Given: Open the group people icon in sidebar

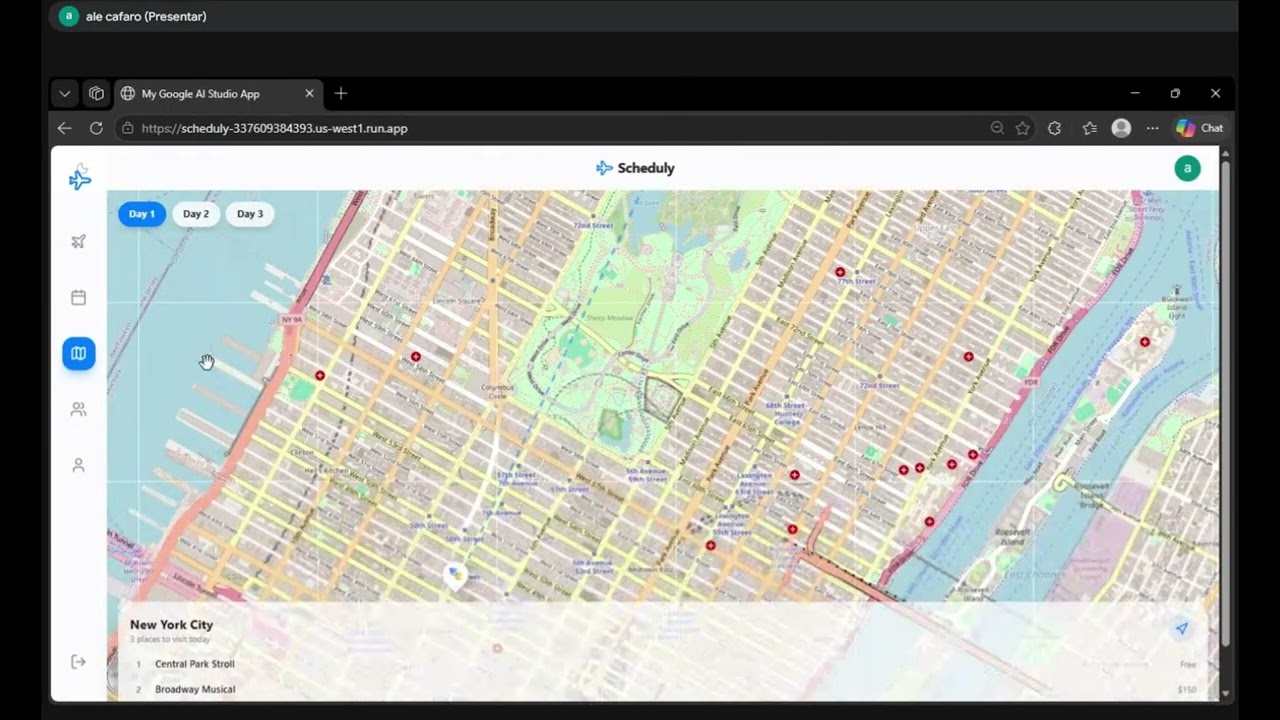Looking at the screenshot, I should click(x=79, y=409).
